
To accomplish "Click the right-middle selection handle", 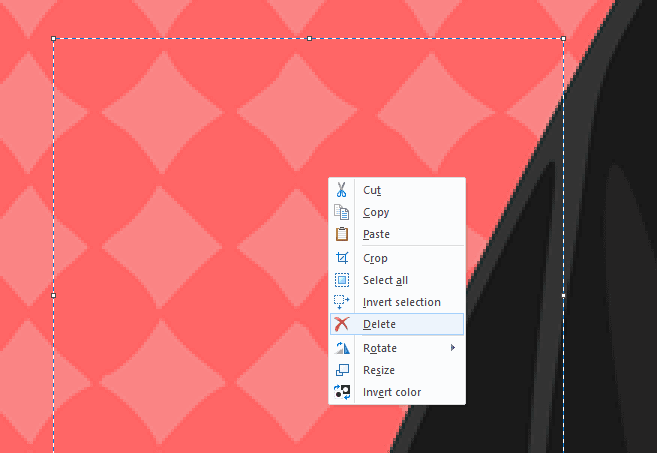I will (564, 295).
